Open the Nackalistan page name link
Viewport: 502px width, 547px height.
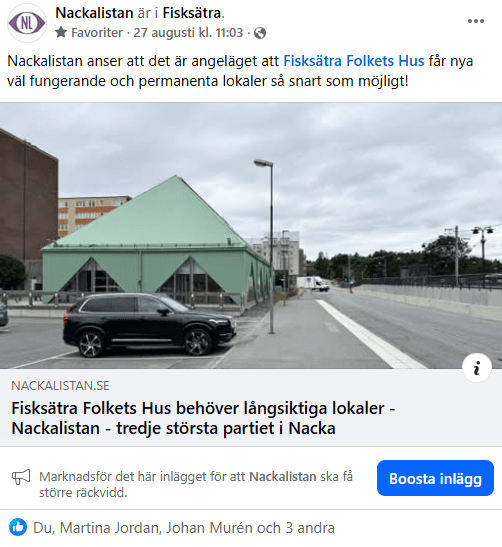click(94, 13)
